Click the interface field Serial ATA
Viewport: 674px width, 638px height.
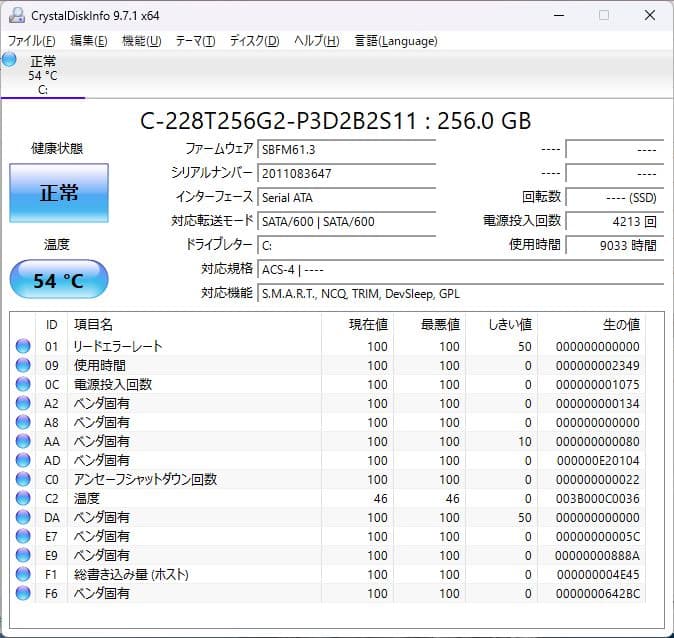click(346, 198)
